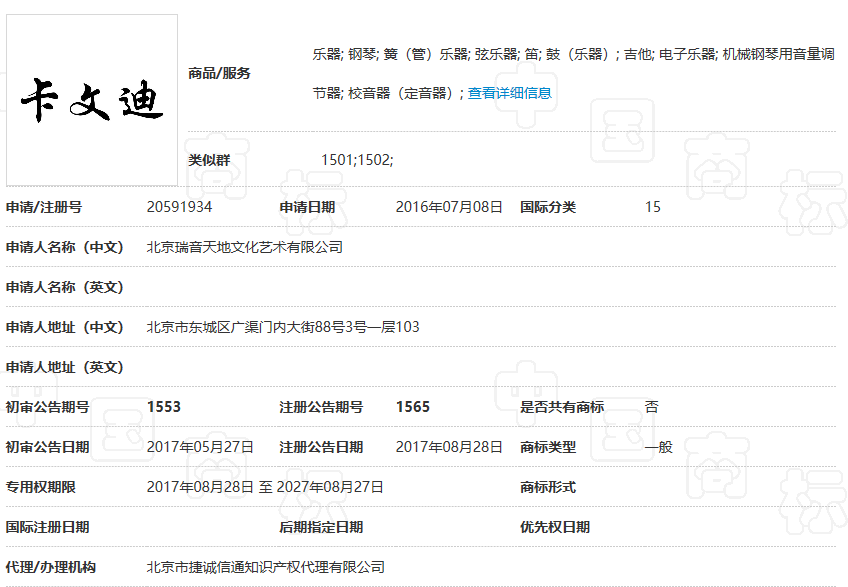Click the 代理/办理机构 label
Image resolution: width=848 pixels, height=587 pixels.
click(x=51, y=568)
